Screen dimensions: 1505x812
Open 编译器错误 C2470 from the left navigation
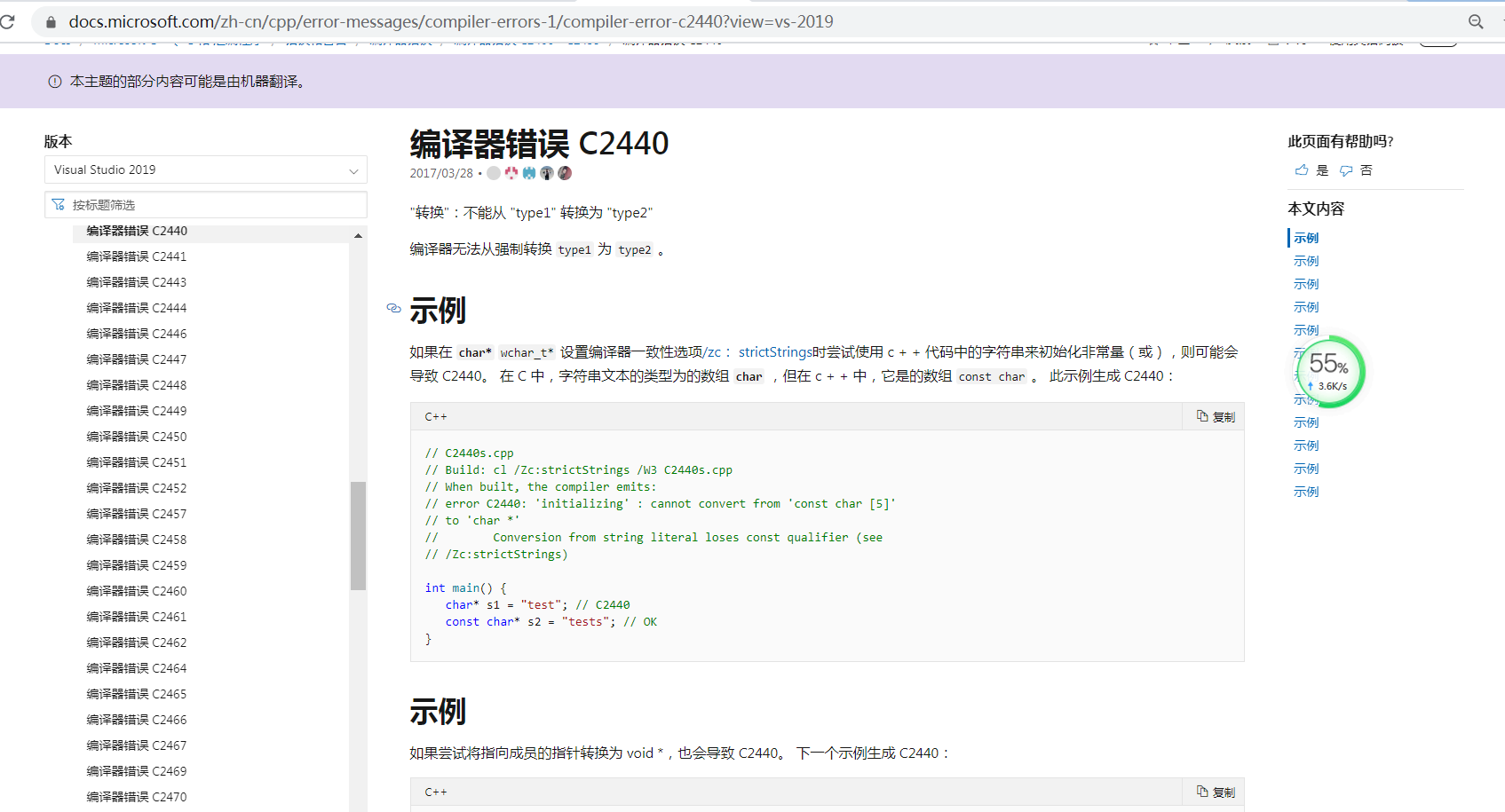point(135,796)
